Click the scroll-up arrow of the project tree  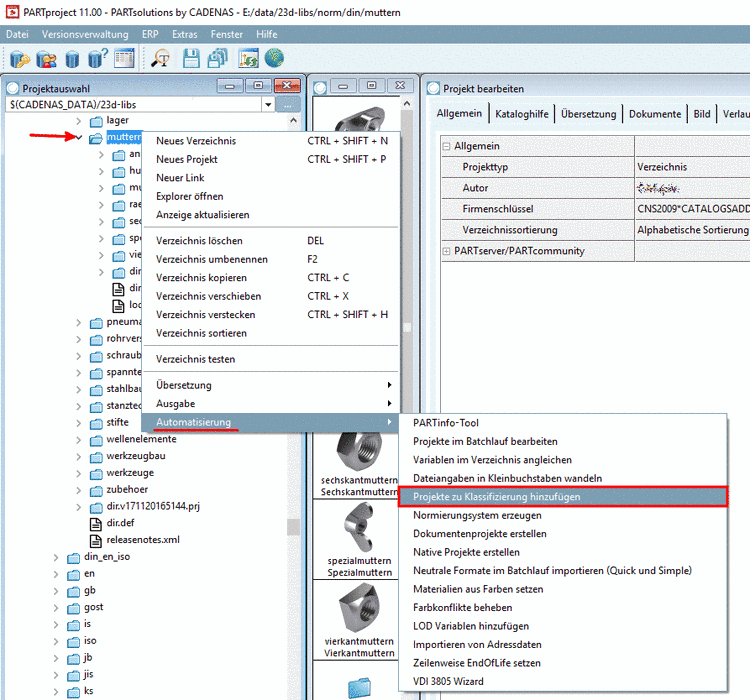[x=294, y=121]
